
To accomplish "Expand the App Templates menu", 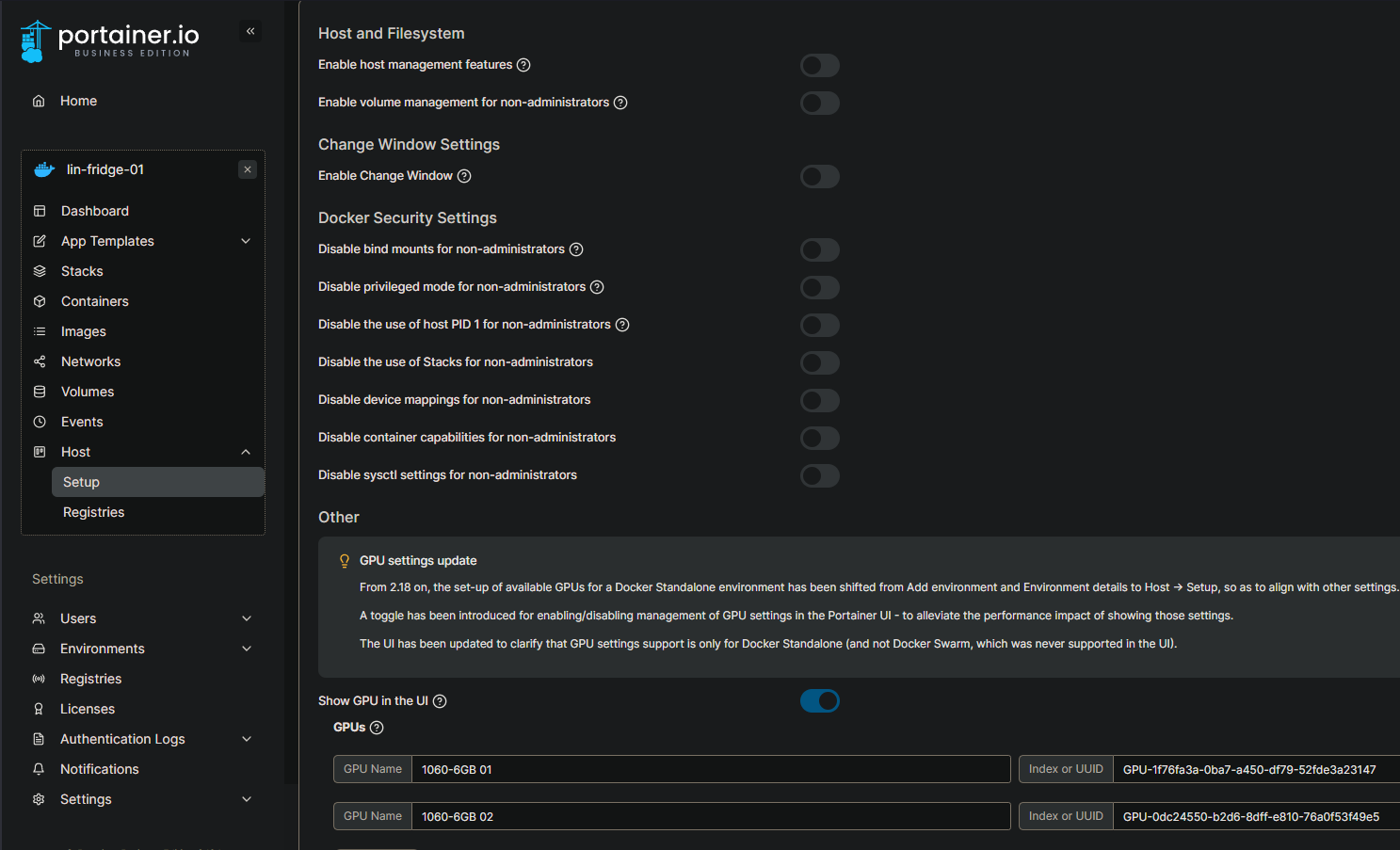I will pyautogui.click(x=246, y=241).
